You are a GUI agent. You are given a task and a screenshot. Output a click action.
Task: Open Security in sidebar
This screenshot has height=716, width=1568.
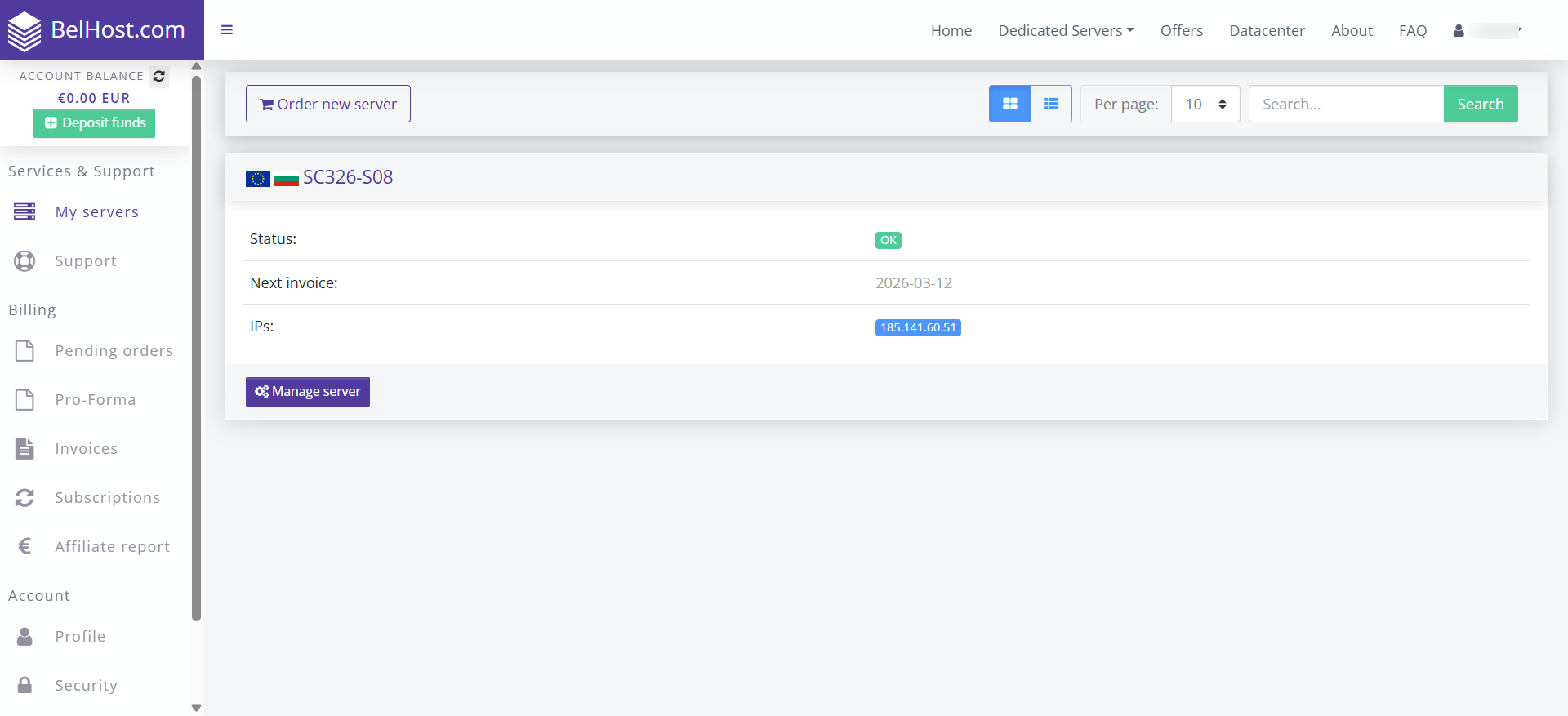[86, 685]
